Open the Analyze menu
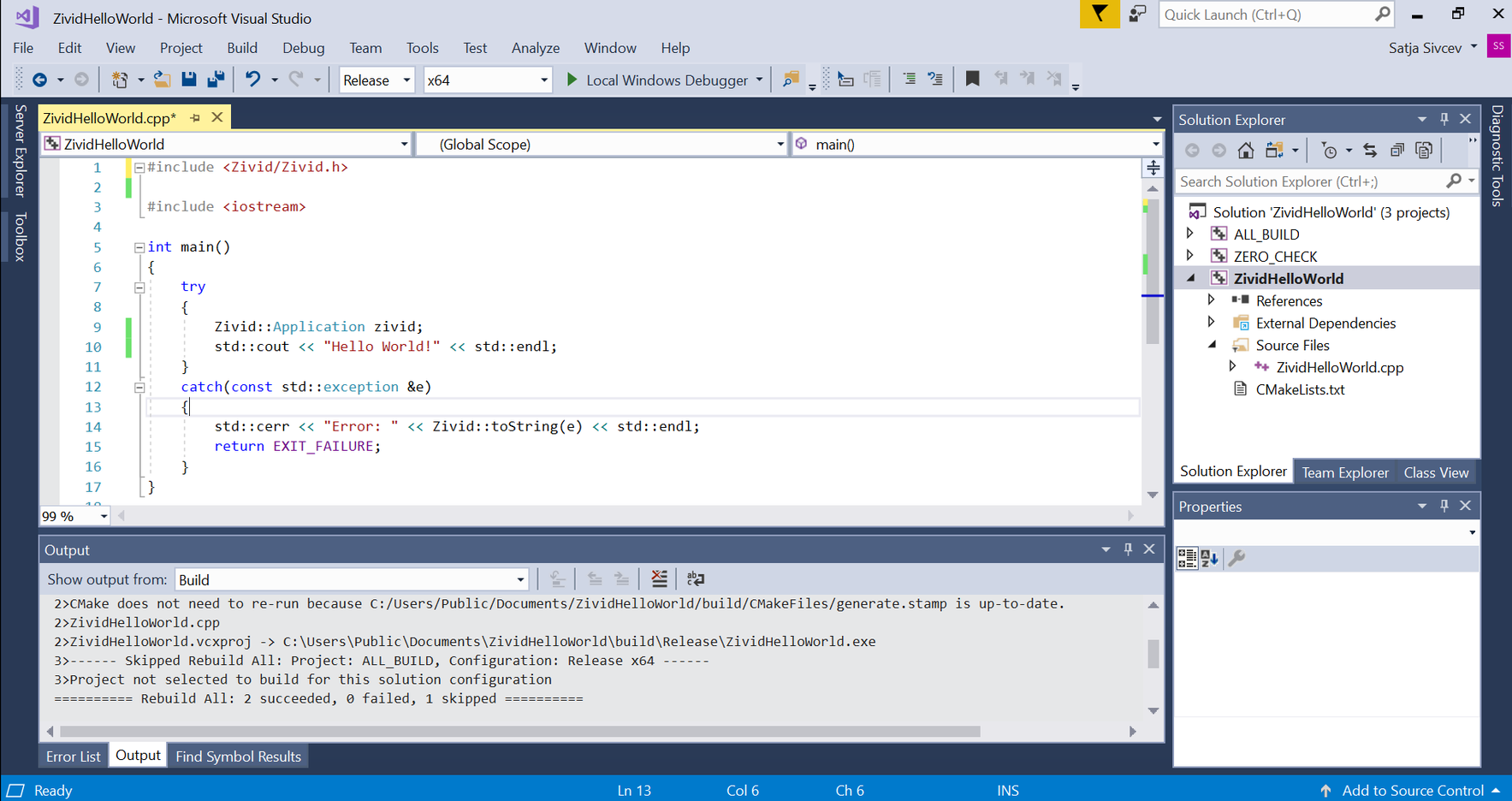This screenshot has width=1512, height=801. click(536, 48)
